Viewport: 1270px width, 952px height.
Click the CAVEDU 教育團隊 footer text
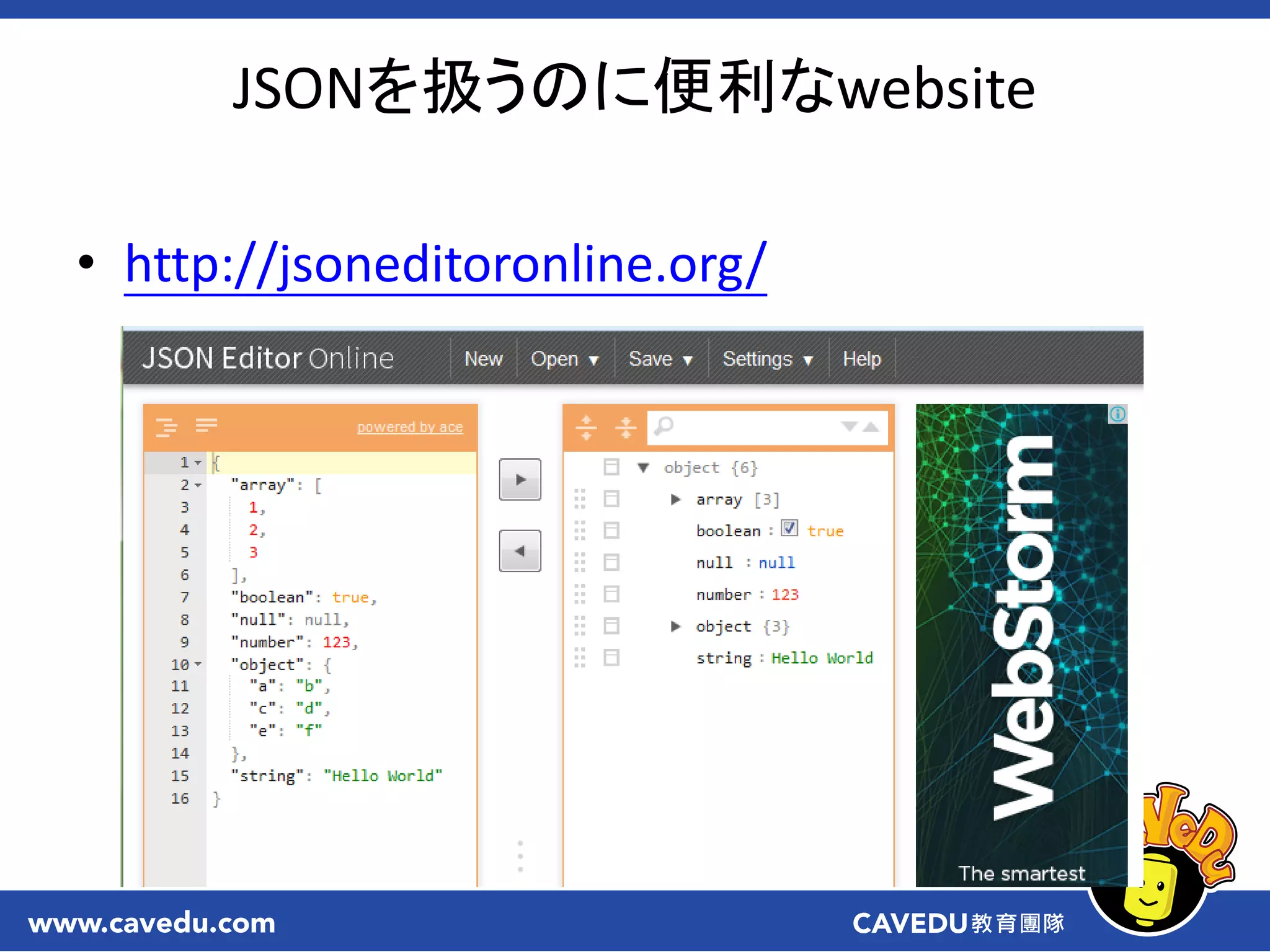click(x=959, y=923)
